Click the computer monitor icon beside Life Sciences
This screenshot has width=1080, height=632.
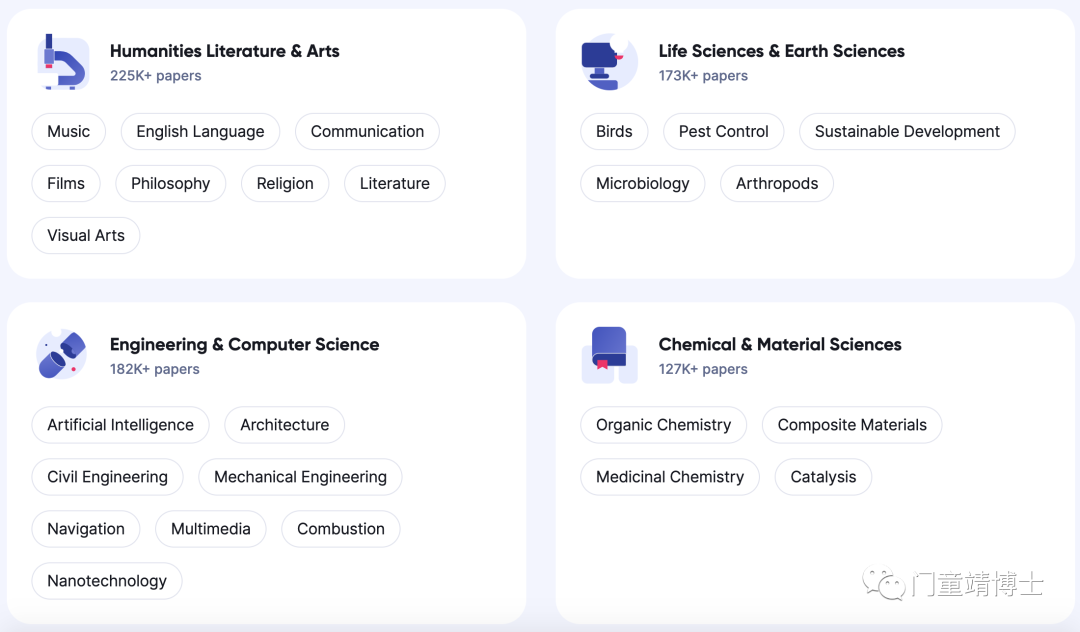[610, 62]
